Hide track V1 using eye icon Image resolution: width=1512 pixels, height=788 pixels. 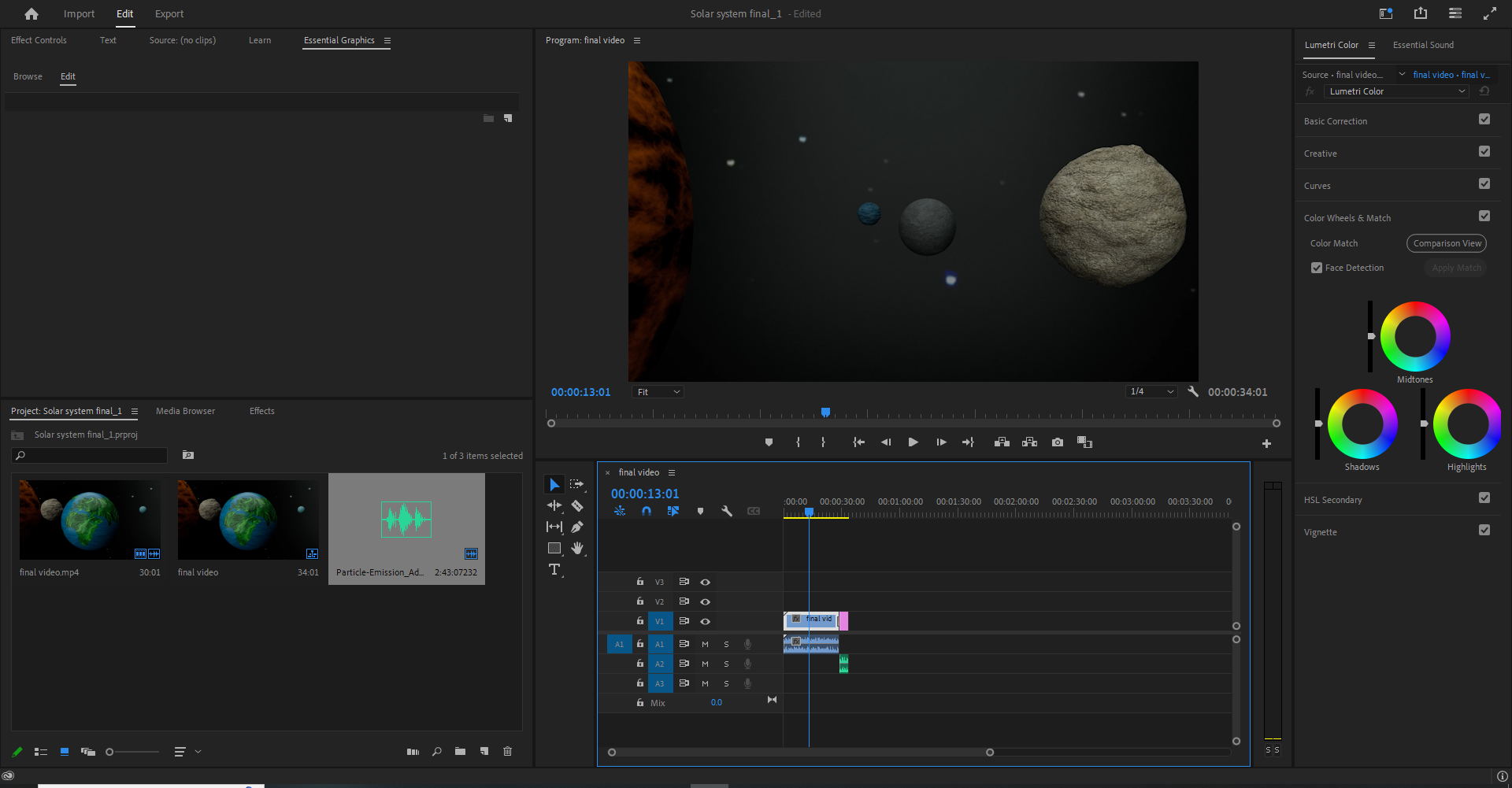706,621
